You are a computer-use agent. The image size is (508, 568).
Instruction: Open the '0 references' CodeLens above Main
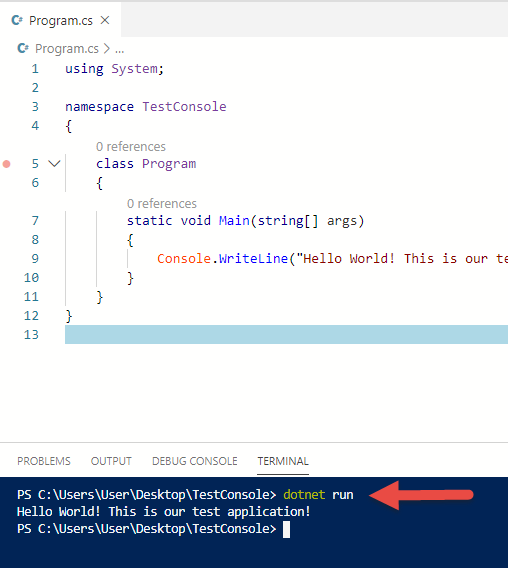[162, 204]
